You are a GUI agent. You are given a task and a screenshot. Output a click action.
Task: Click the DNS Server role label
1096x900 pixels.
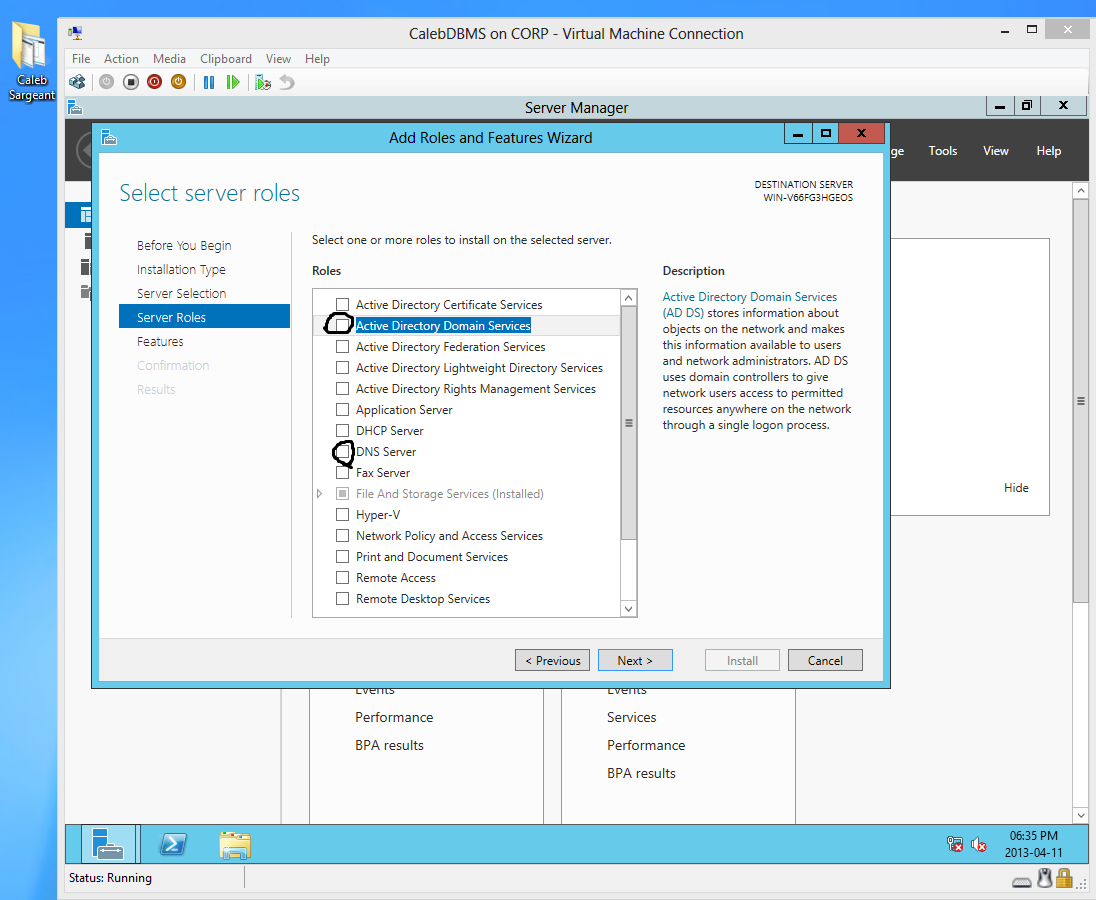click(386, 452)
